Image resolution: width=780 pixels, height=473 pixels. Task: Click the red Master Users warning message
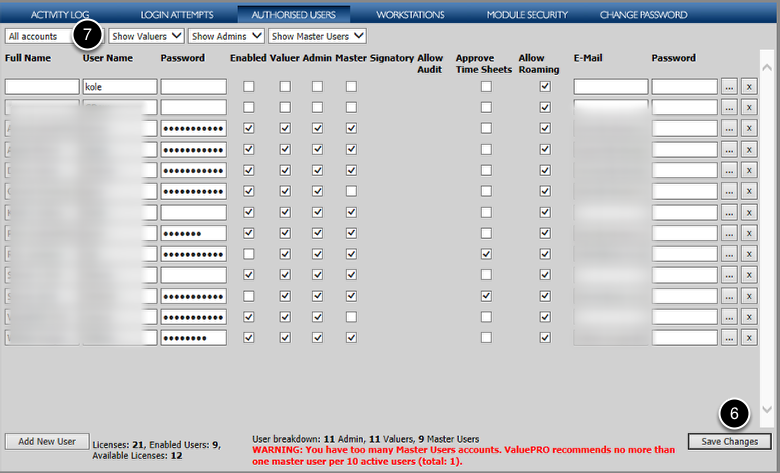click(x=464, y=456)
